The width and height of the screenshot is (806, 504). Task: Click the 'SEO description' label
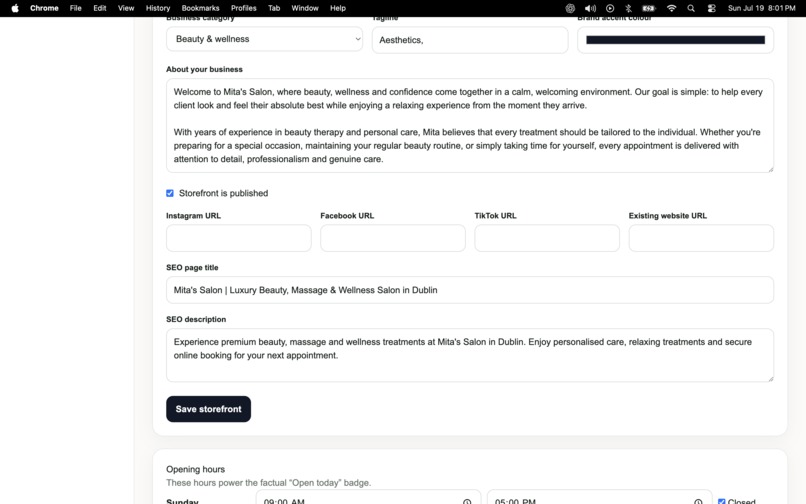click(196, 319)
